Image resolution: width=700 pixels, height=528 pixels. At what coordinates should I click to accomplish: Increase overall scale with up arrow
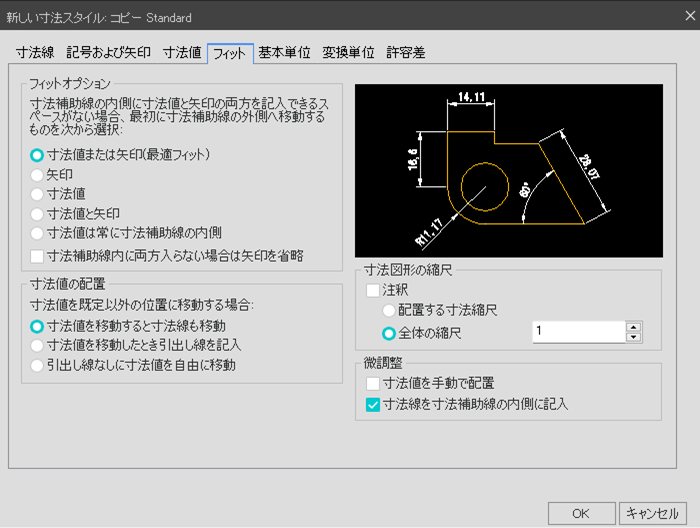pos(633,327)
